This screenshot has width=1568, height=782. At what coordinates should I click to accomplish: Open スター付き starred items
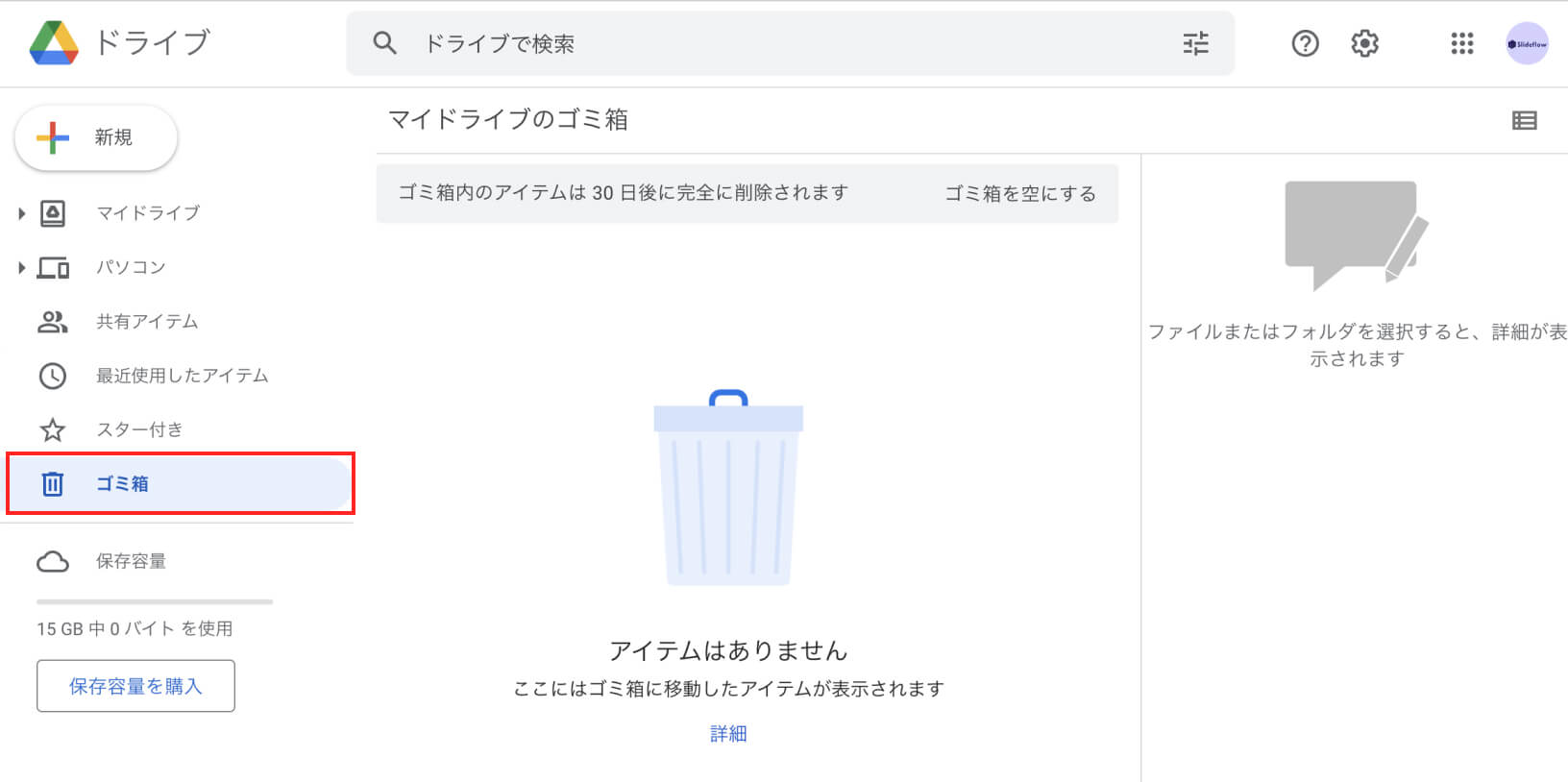click(138, 429)
